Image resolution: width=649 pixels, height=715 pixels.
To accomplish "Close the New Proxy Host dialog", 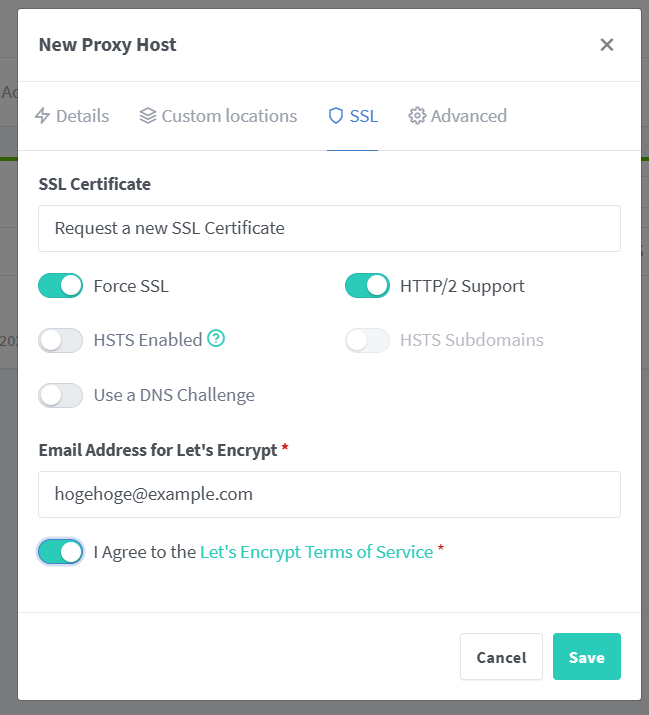I will (606, 45).
